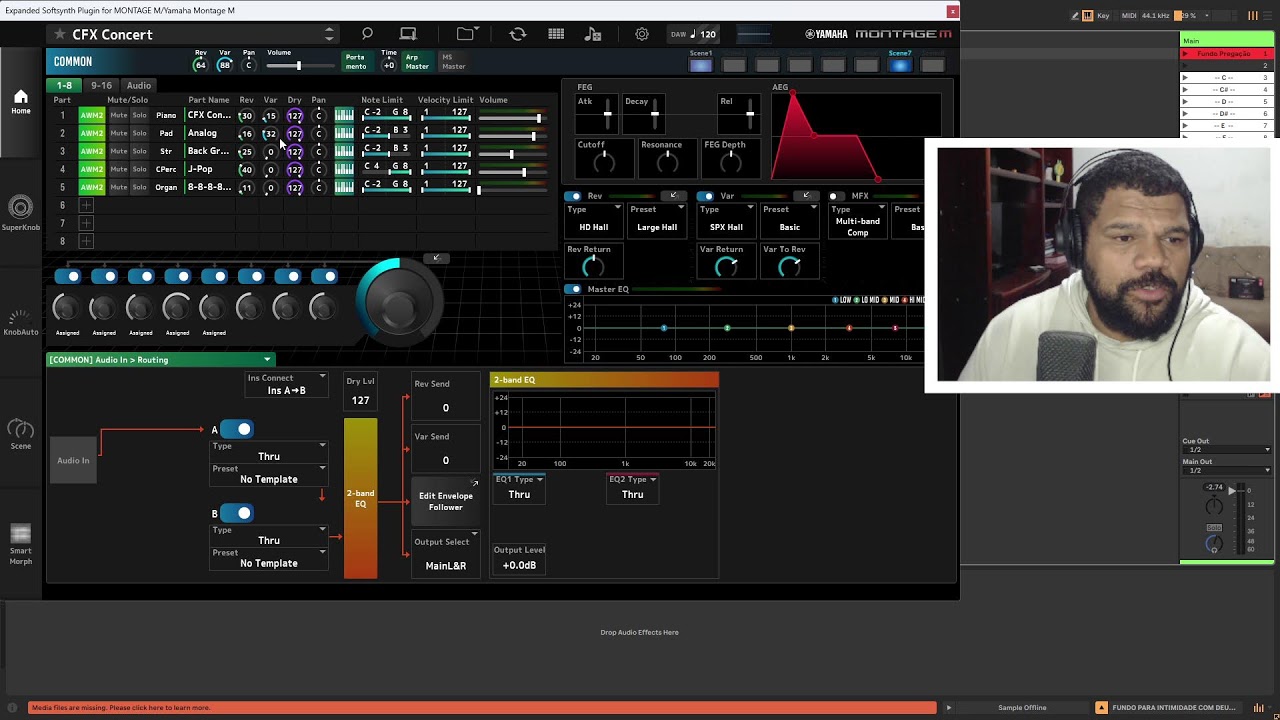Open the EQ2 Type dropdown
The width and height of the screenshot is (1280, 720).
tap(633, 487)
